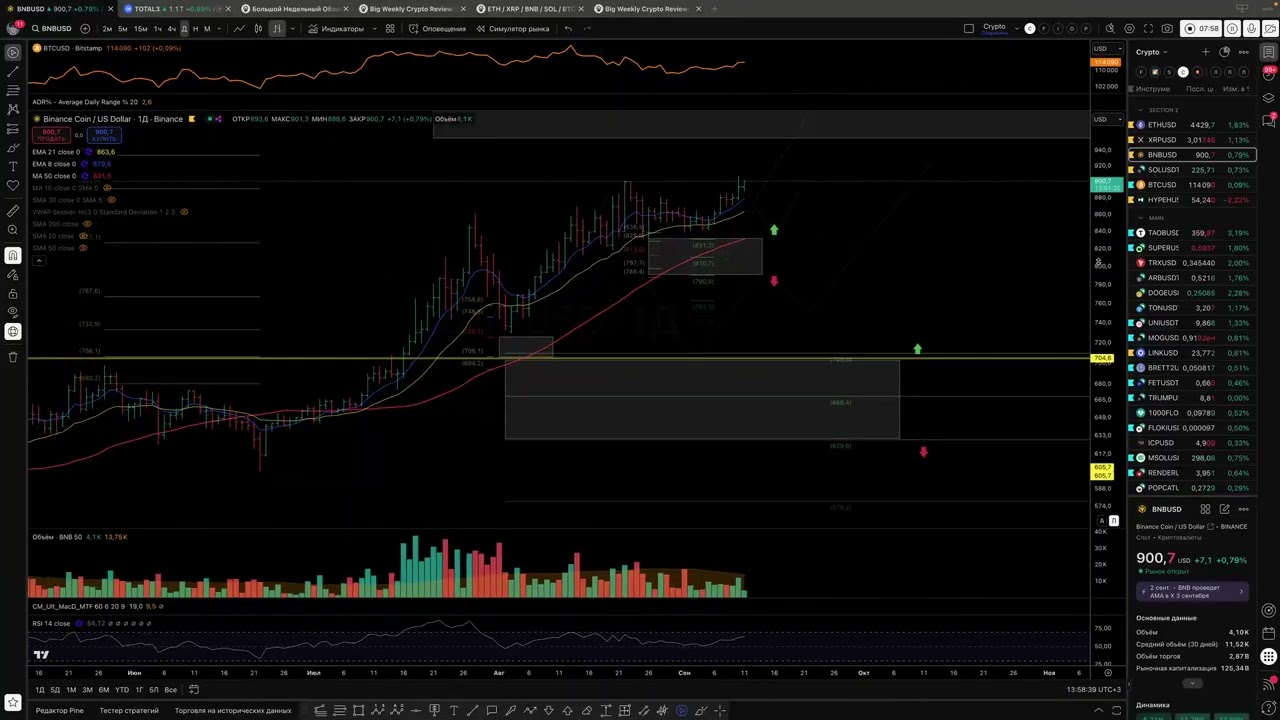
Task: Click the add symbol compare plus button
Action: tap(85, 29)
